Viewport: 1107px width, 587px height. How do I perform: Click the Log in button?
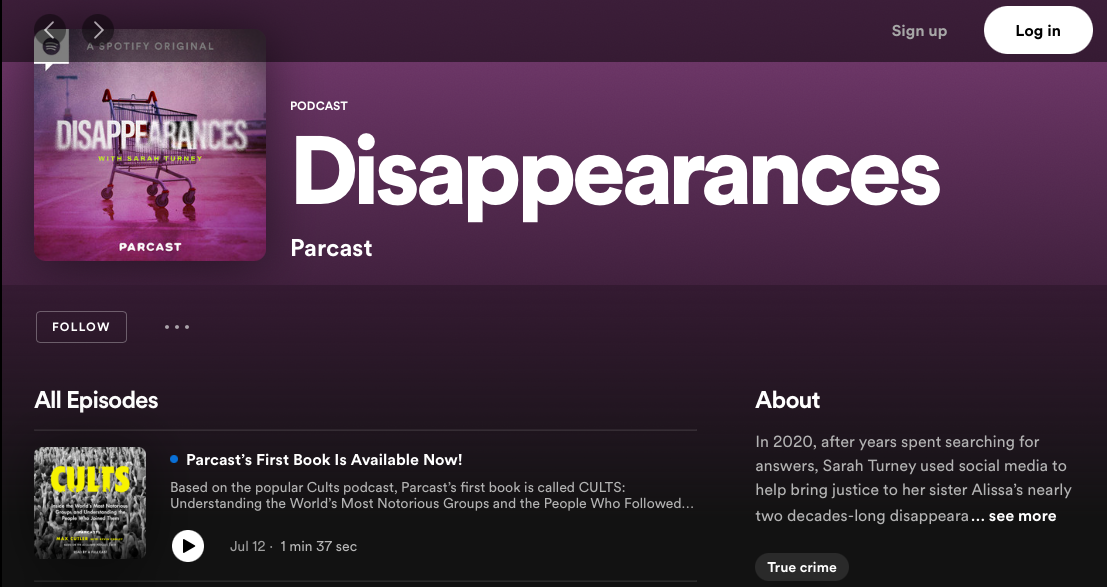tap(1038, 30)
